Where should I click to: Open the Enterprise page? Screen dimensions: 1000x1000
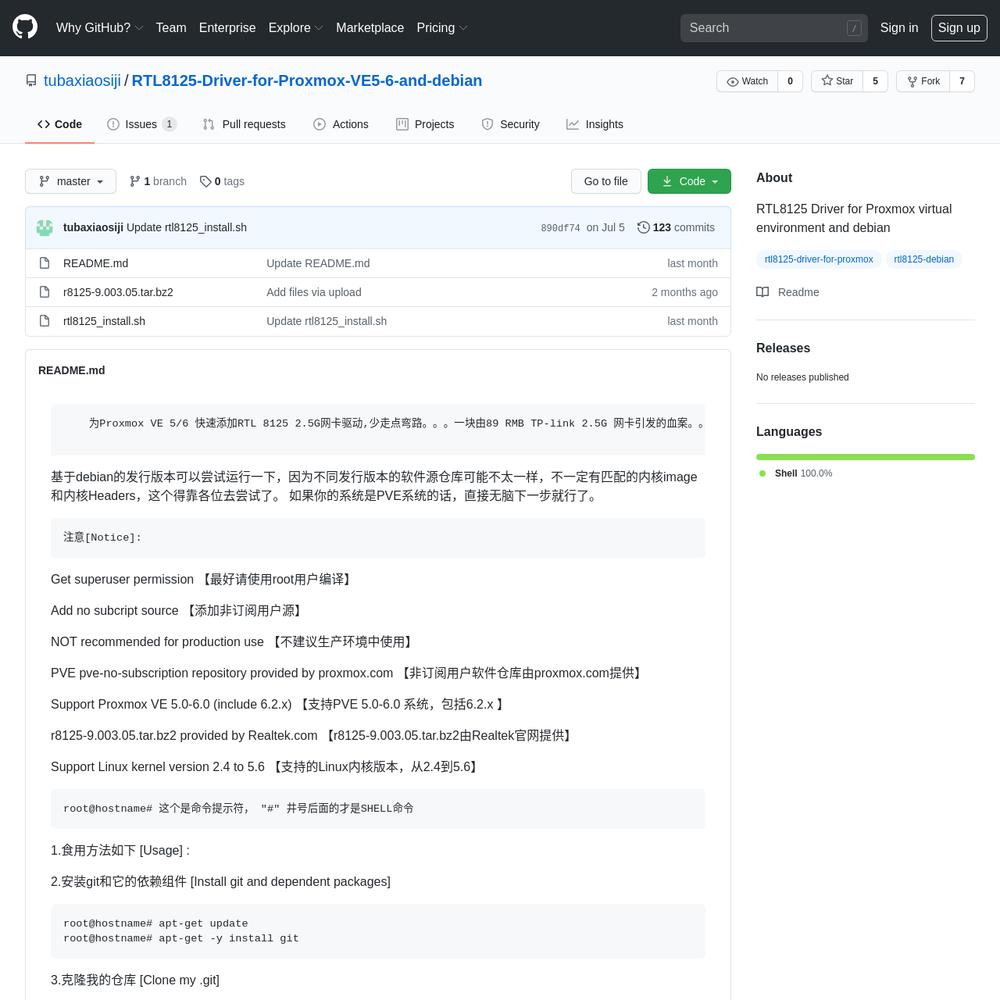coord(227,27)
